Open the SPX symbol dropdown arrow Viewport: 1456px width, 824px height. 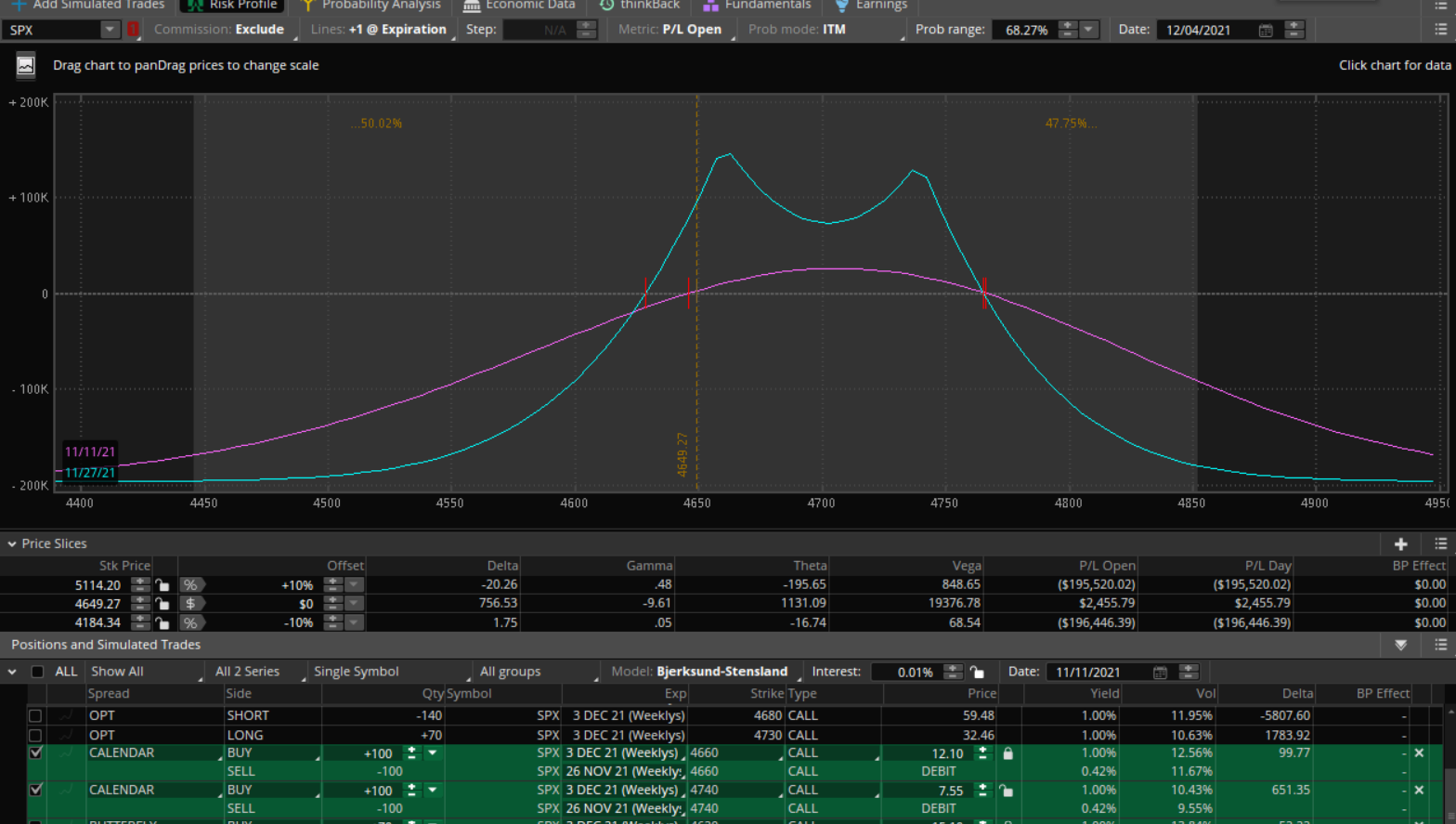coord(110,30)
